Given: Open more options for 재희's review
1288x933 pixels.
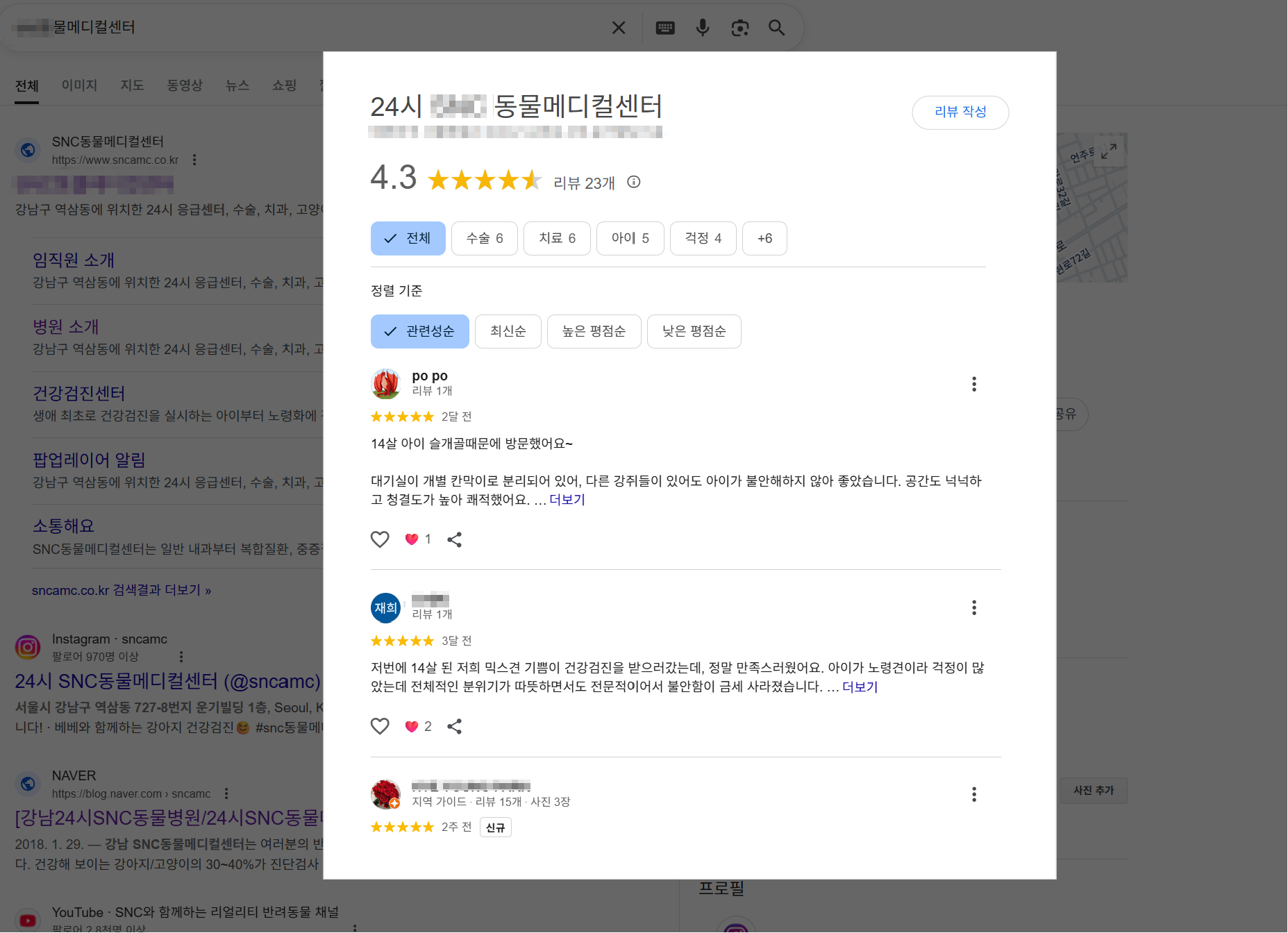Looking at the screenshot, I should click(973, 608).
